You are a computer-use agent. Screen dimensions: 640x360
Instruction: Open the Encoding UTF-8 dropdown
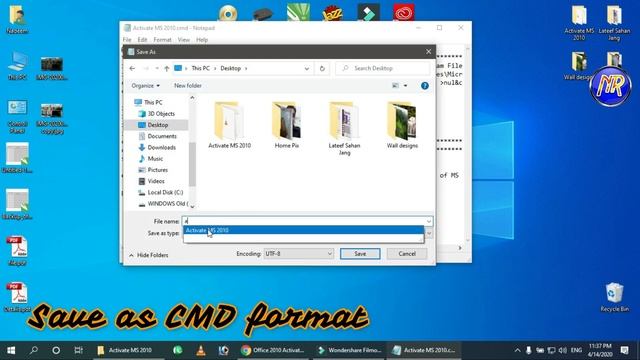pyautogui.click(x=298, y=254)
